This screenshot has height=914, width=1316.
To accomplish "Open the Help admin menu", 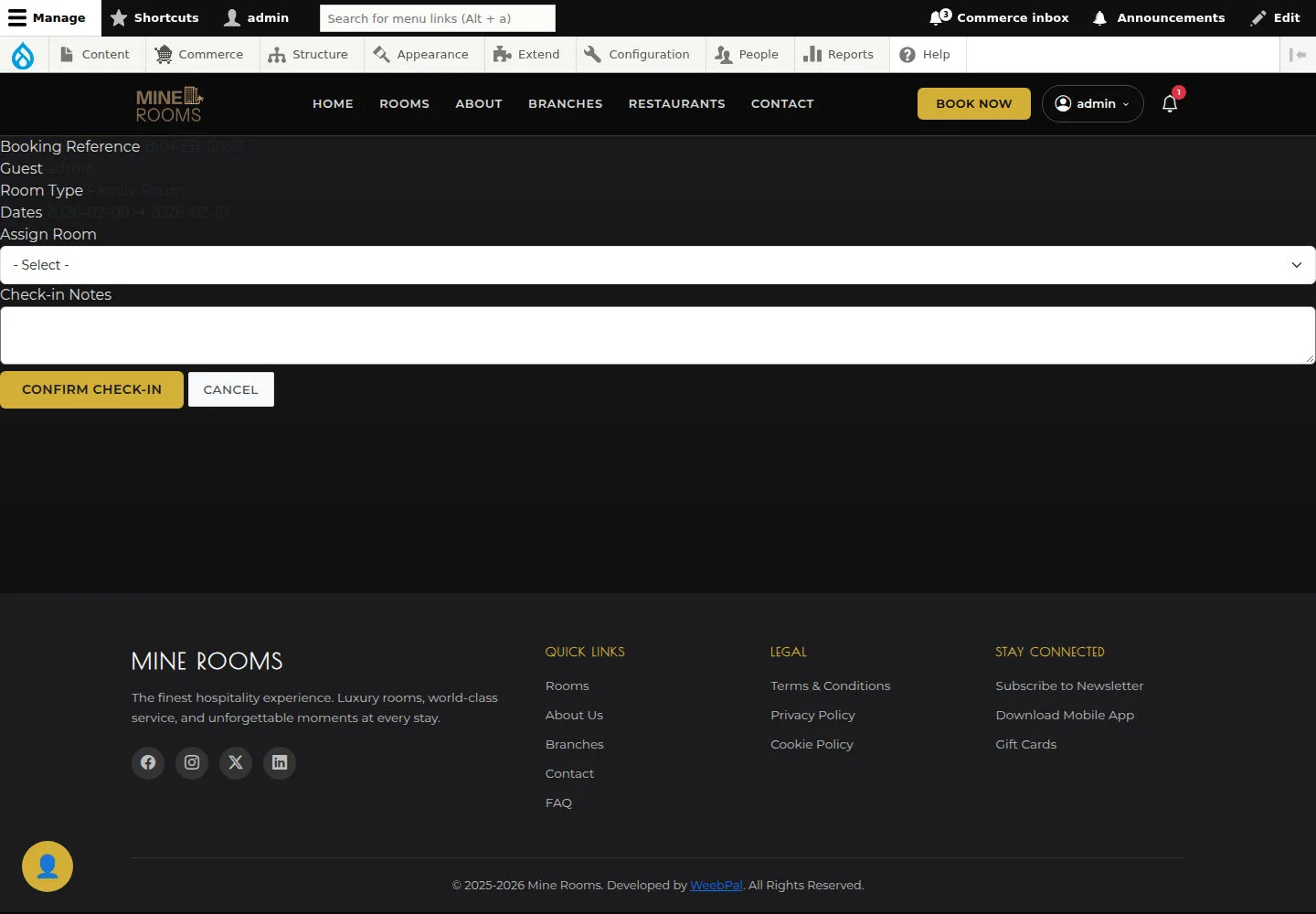I will pos(926,55).
